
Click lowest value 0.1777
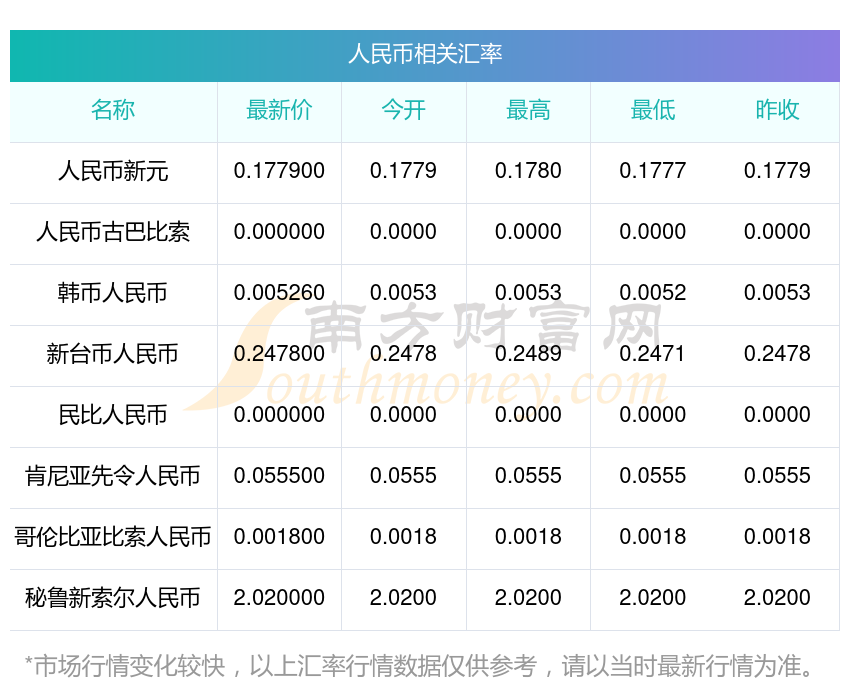click(x=653, y=171)
